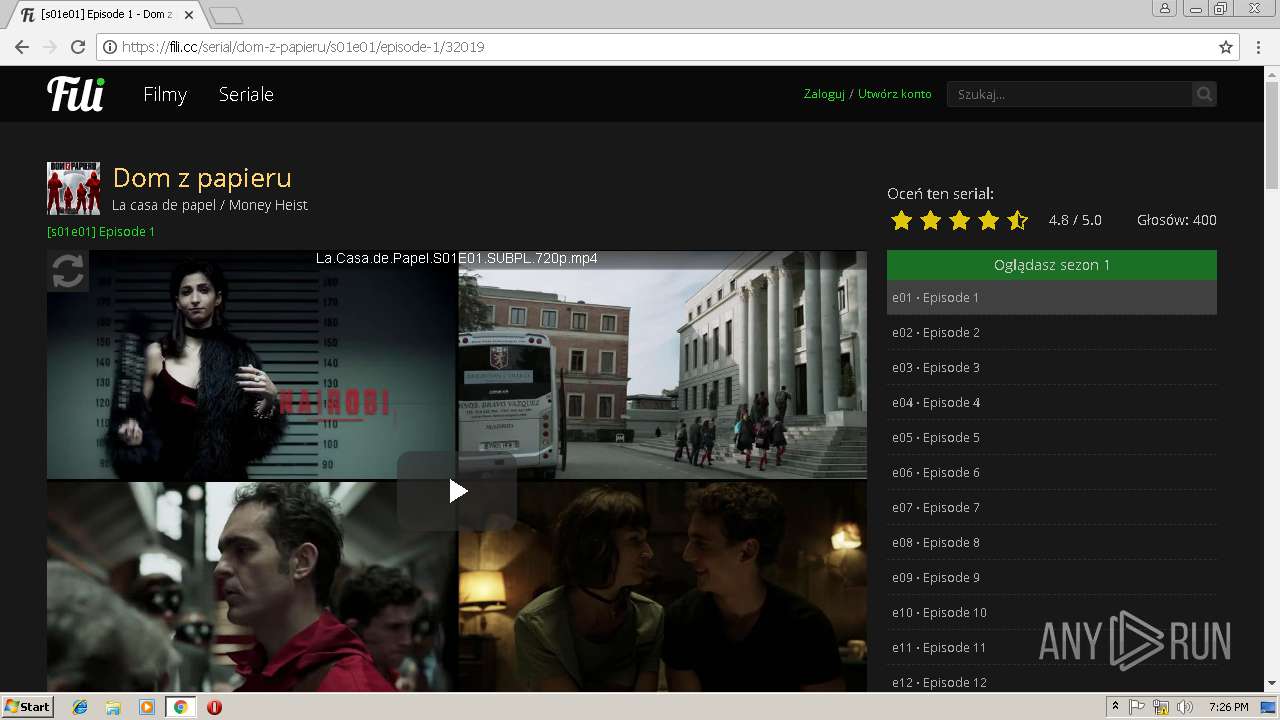
Task: Open the Seriale menu
Action: 246,94
